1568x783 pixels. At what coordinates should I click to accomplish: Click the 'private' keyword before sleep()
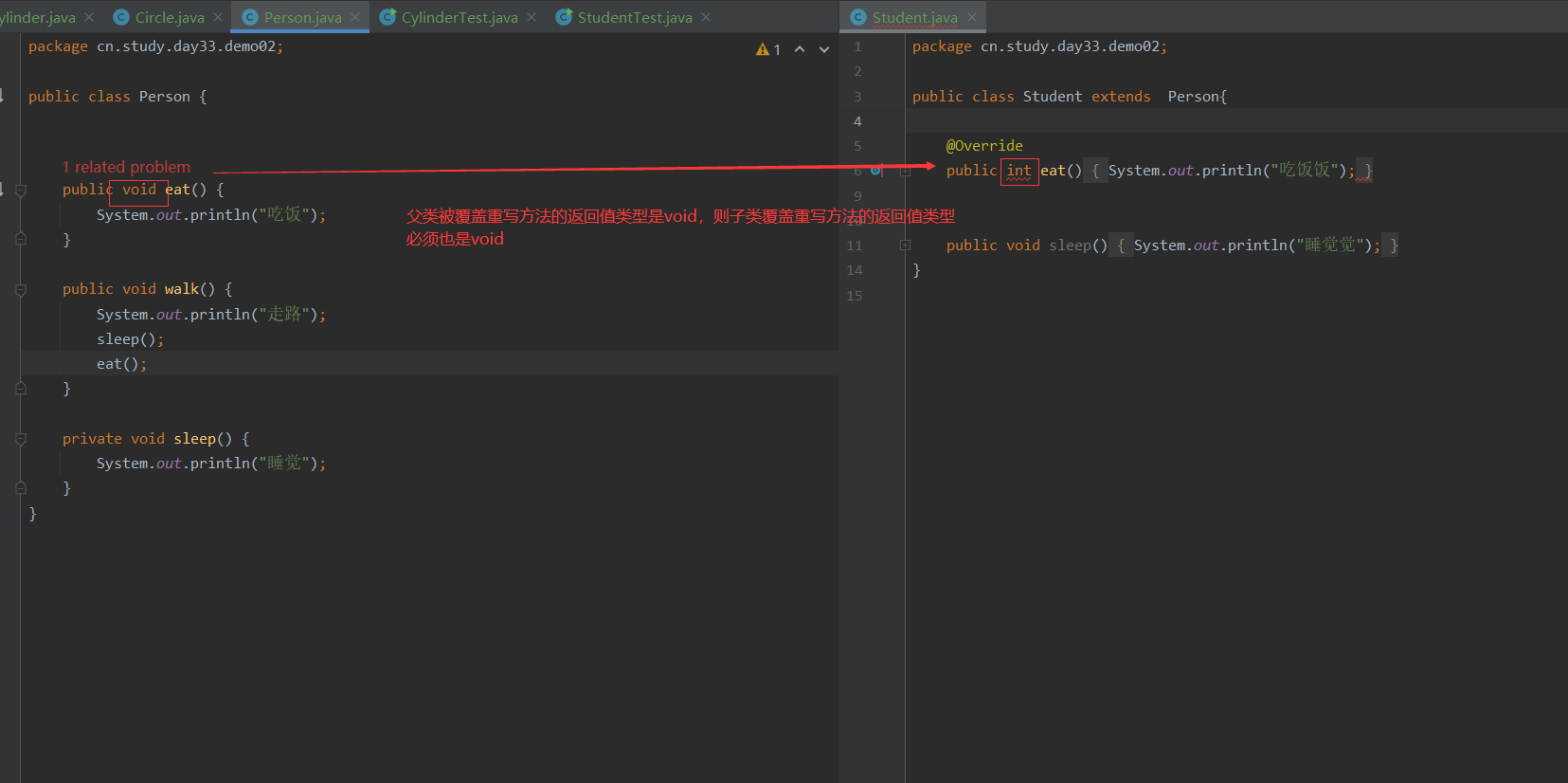tap(92, 439)
